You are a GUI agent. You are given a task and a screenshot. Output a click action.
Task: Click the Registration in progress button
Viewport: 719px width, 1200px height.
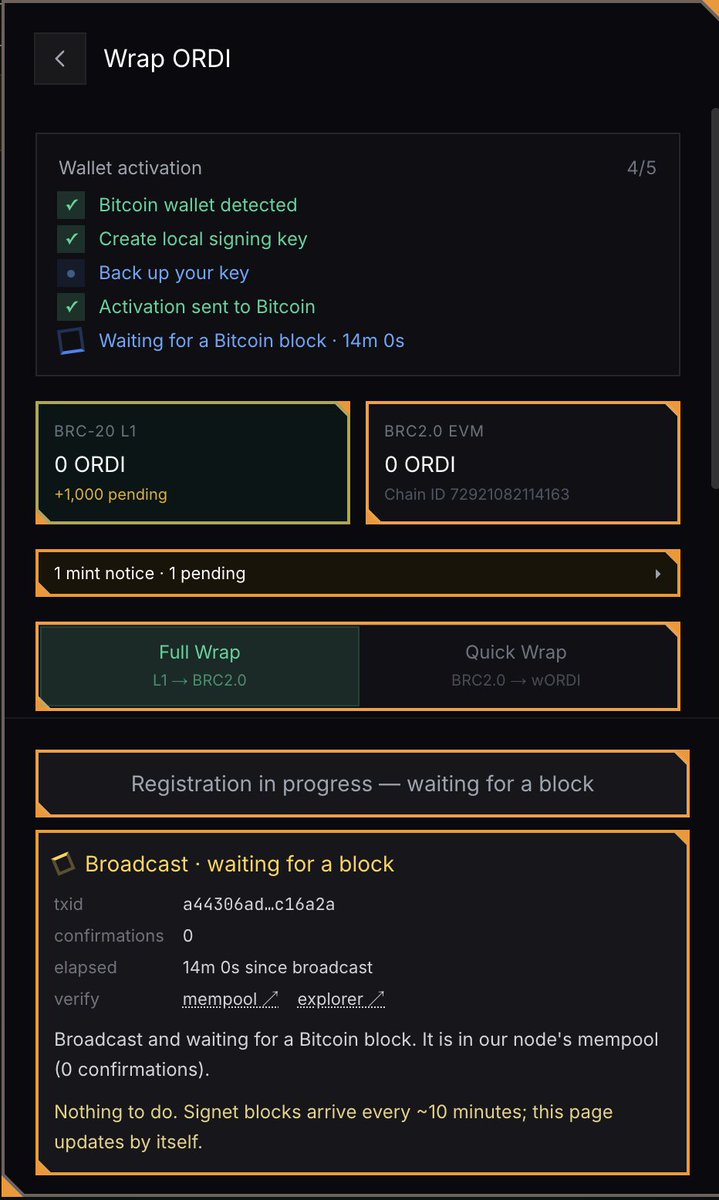(x=362, y=784)
